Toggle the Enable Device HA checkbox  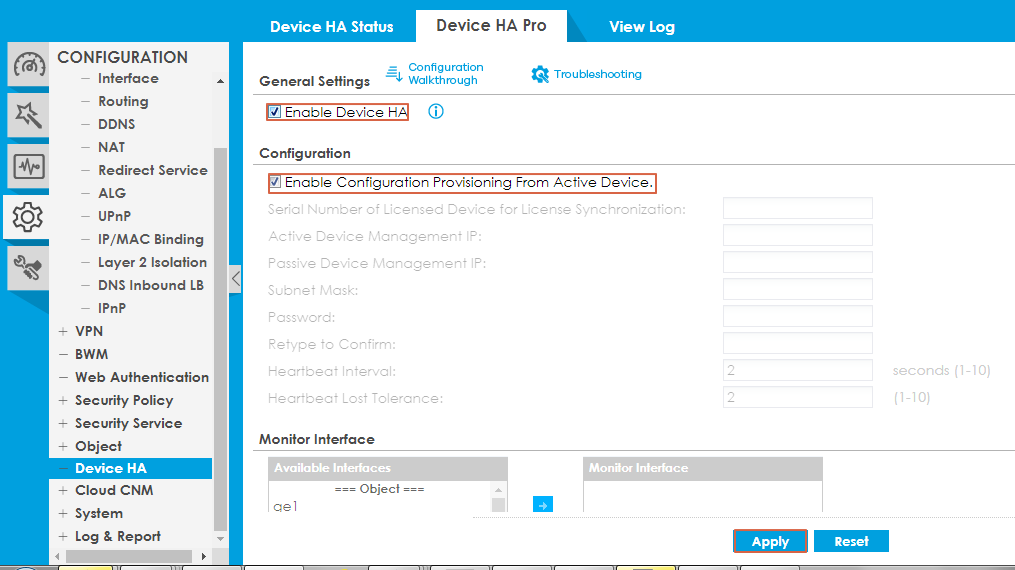[275, 112]
